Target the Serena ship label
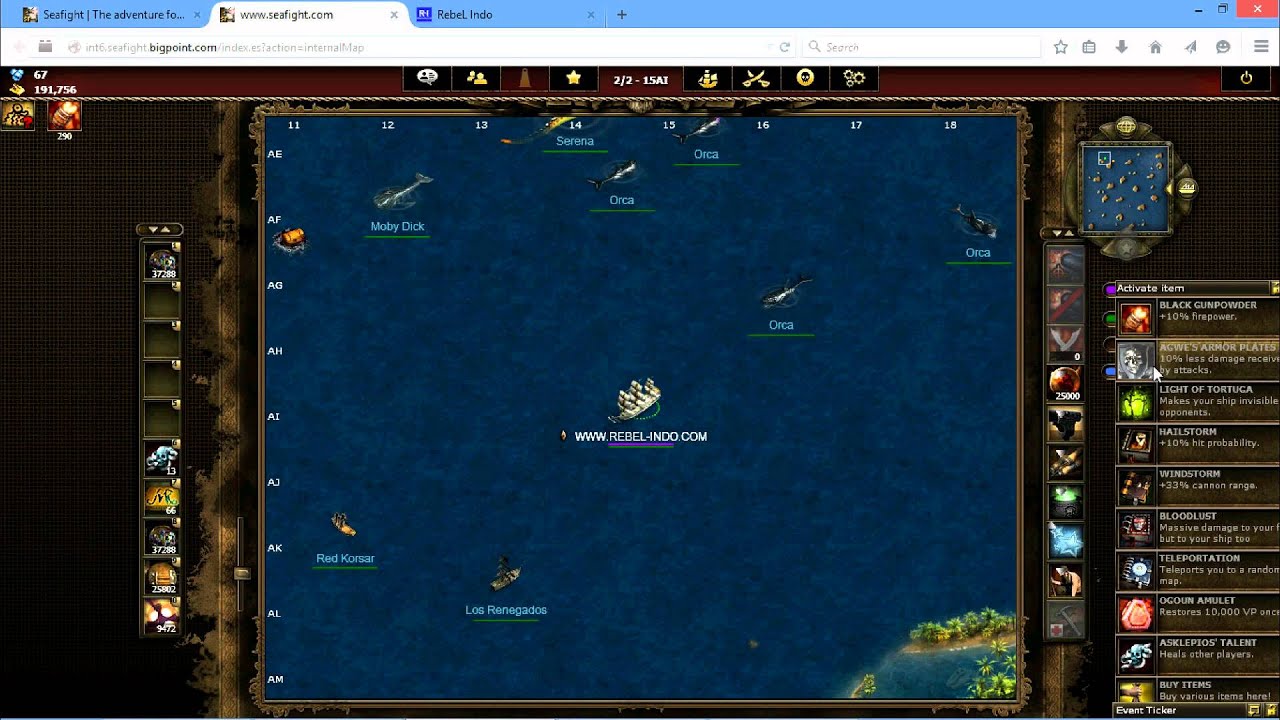1280x720 pixels. (575, 141)
